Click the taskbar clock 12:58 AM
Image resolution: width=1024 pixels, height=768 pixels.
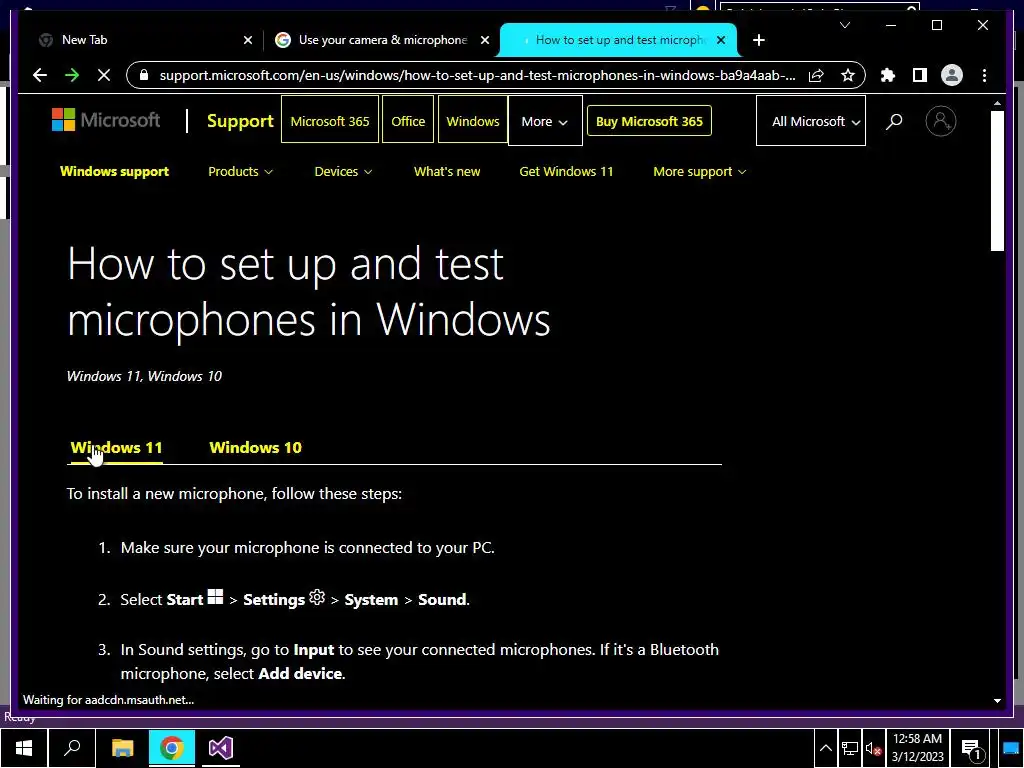(x=918, y=748)
